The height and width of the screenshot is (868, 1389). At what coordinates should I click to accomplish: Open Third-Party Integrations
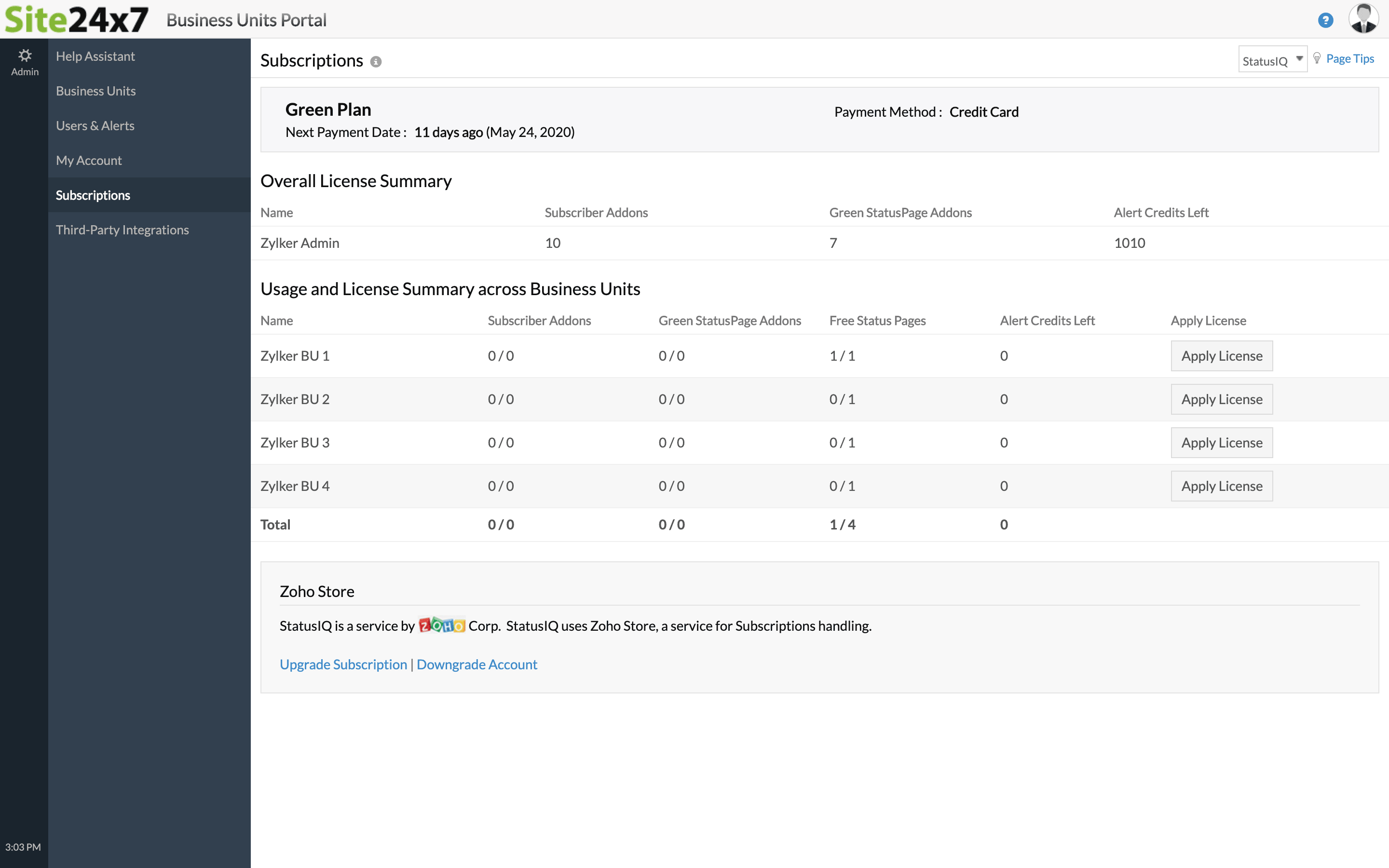[x=122, y=229]
